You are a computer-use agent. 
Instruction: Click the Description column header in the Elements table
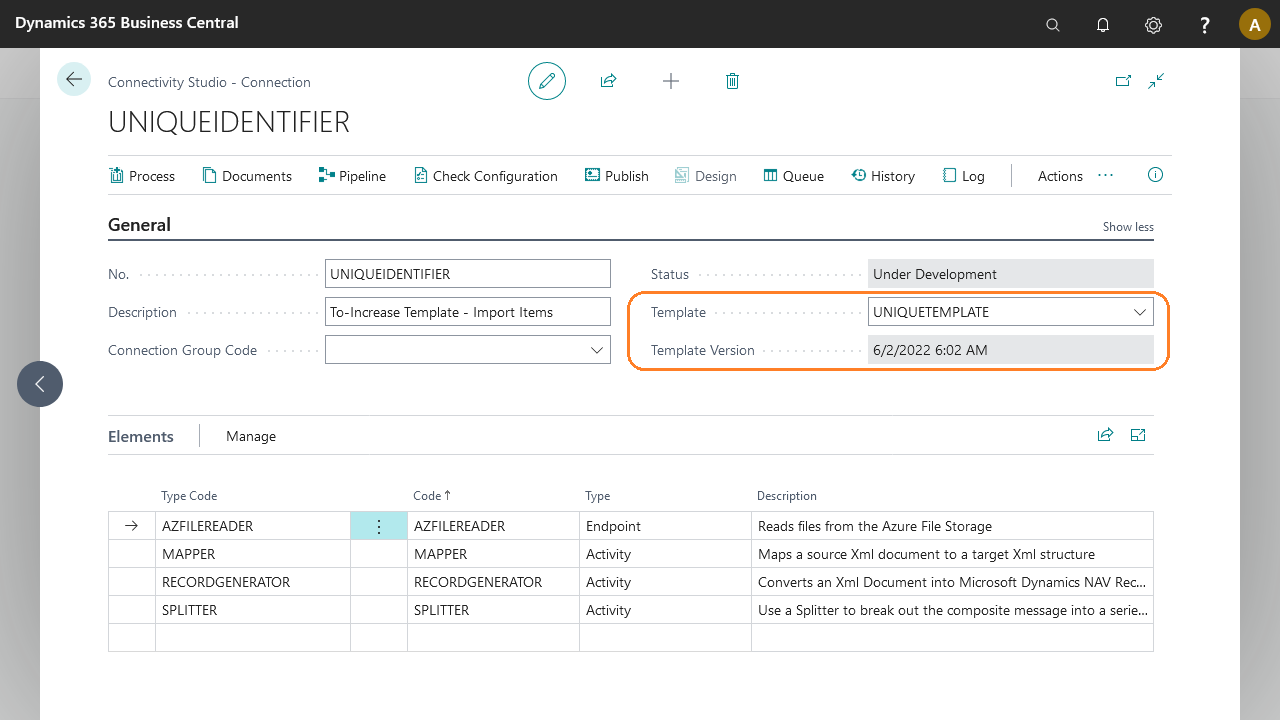click(787, 496)
